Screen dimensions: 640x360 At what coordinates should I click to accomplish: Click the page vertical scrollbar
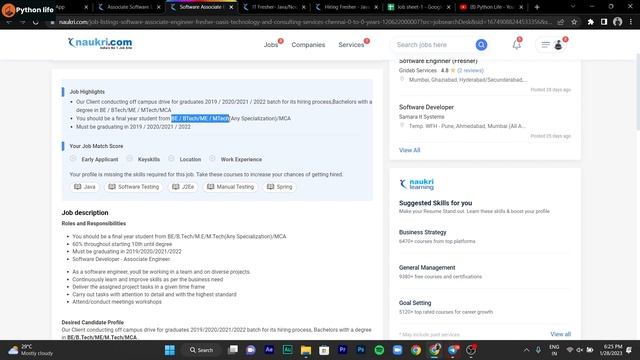click(637, 92)
